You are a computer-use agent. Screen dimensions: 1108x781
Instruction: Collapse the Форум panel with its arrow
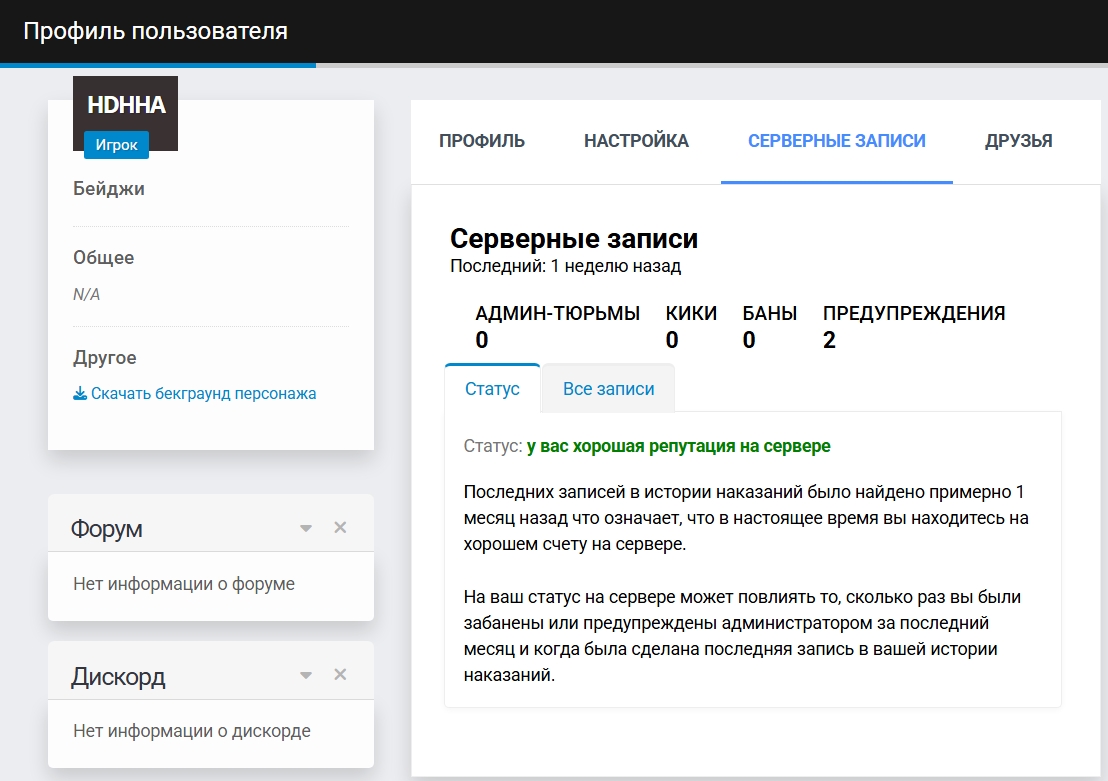(306, 528)
